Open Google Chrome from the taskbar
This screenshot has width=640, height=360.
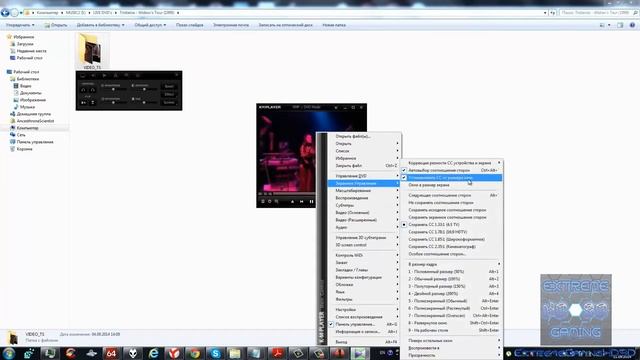[195, 353]
